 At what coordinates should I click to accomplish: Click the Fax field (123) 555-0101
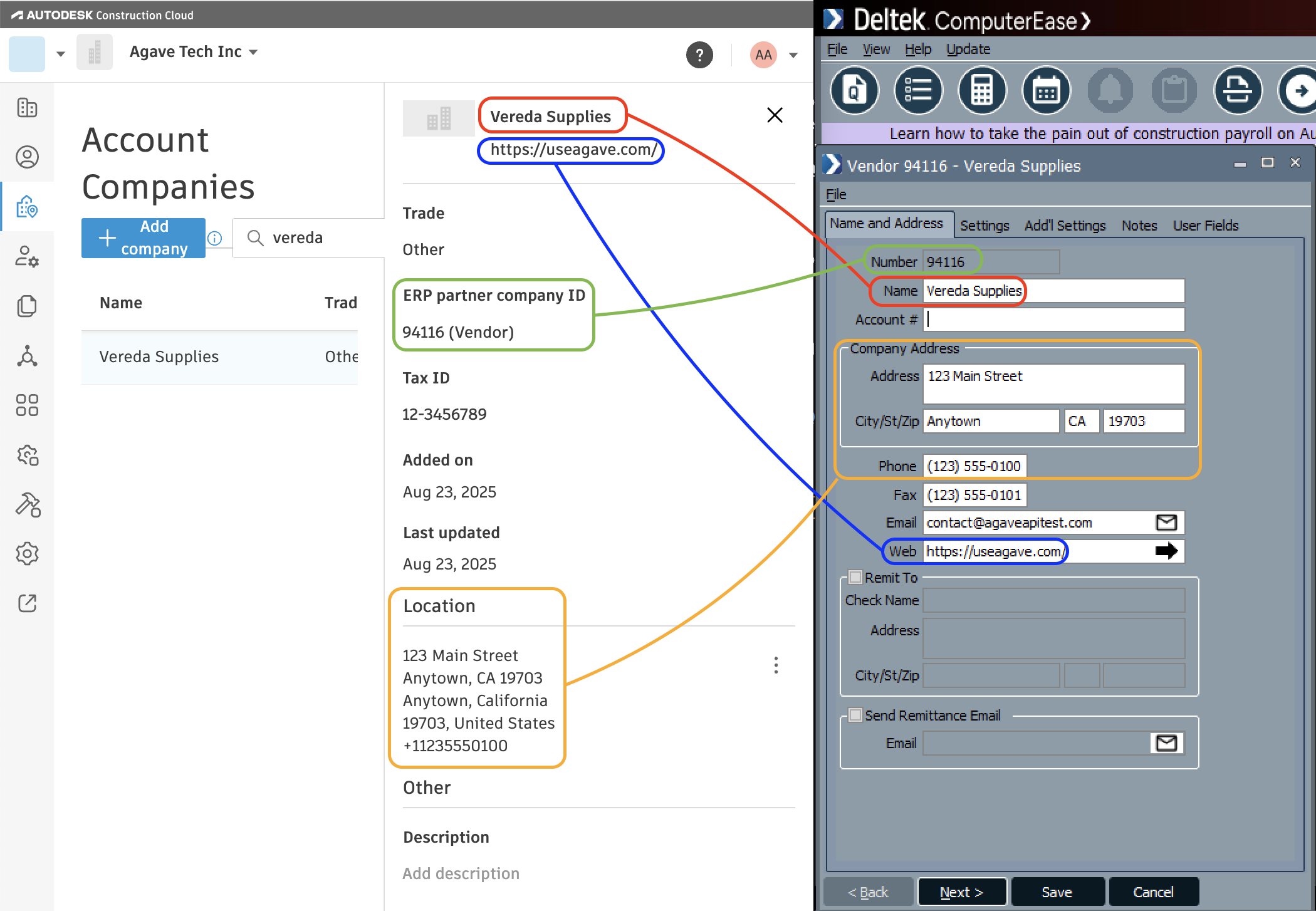pos(974,495)
